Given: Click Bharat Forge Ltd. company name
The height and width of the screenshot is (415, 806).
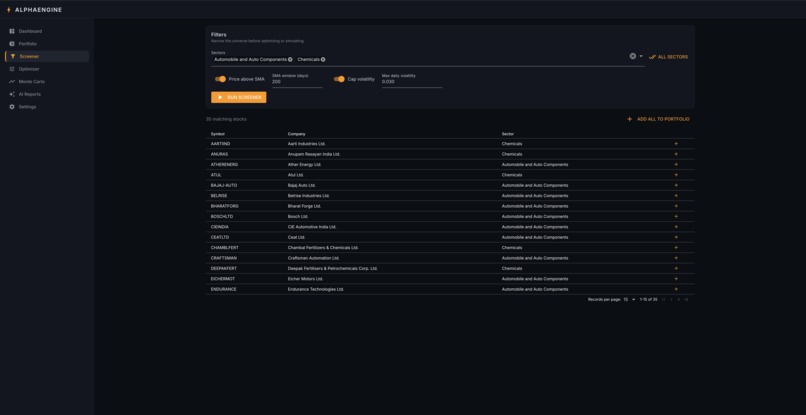Looking at the screenshot, I should [304, 206].
